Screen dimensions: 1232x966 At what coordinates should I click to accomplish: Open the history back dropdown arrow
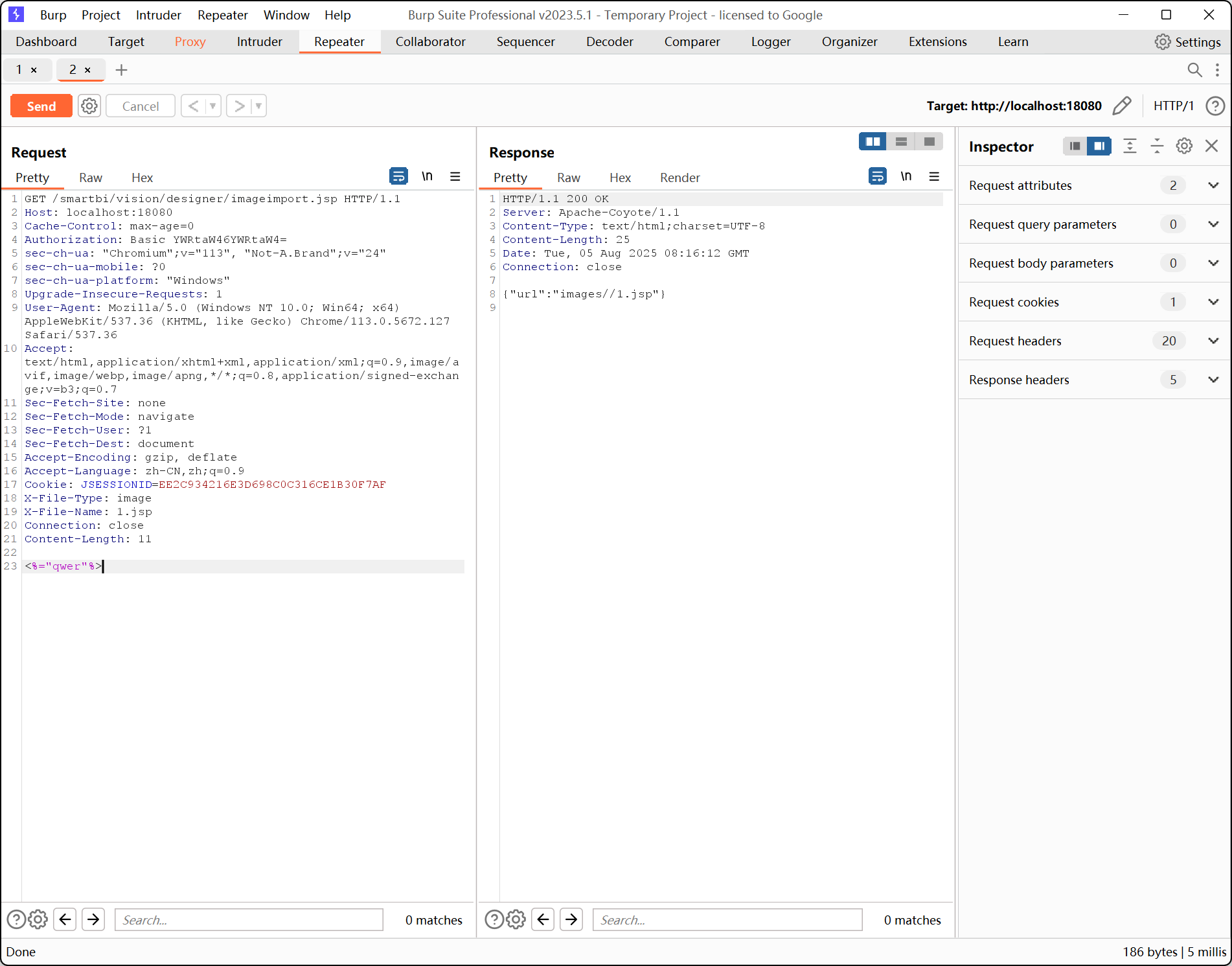212,106
